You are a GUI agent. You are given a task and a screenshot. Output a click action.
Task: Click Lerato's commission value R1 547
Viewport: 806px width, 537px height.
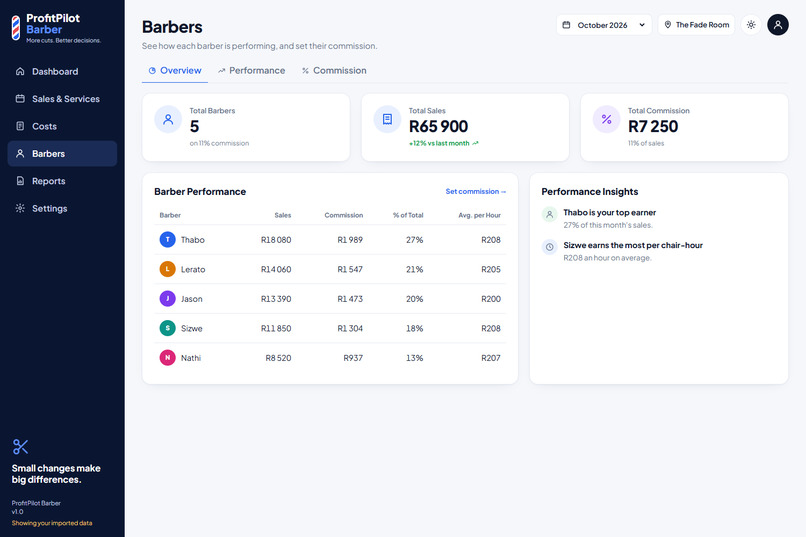[x=350, y=269]
